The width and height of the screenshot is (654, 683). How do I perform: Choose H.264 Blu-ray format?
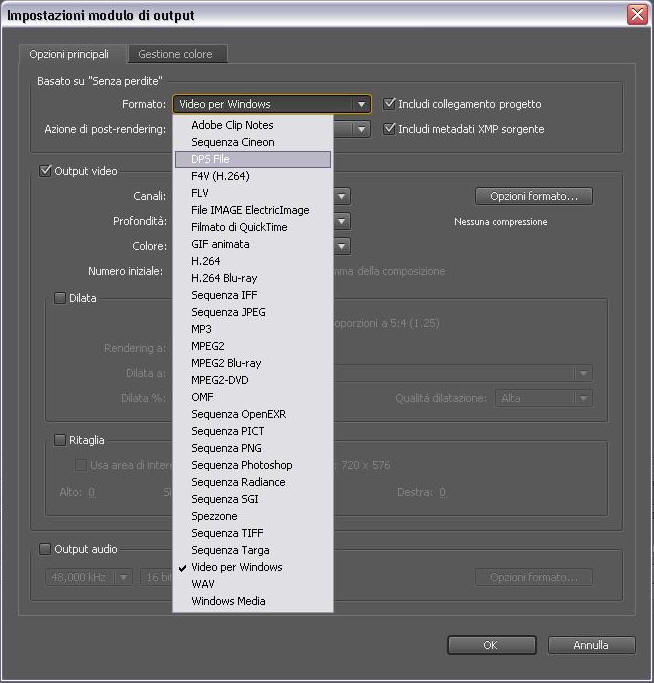[x=253, y=278]
